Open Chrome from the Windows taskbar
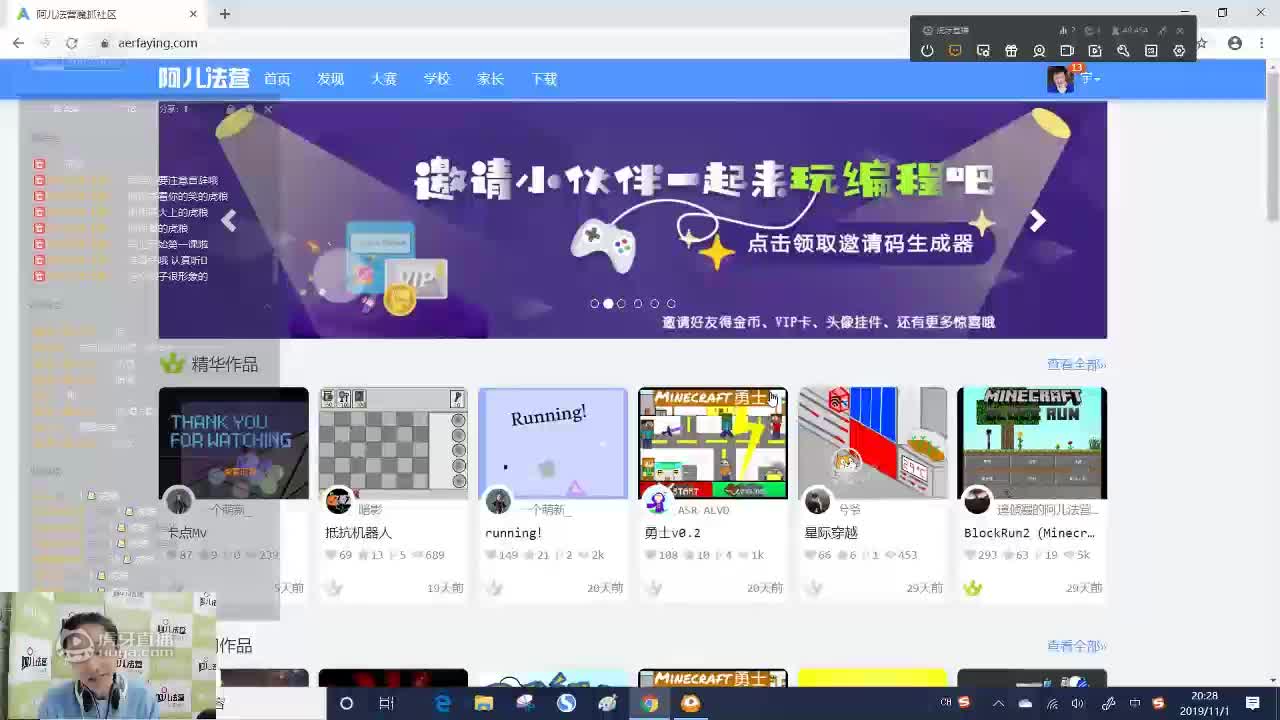Screen dimensions: 1280x720 pyautogui.click(x=649, y=703)
